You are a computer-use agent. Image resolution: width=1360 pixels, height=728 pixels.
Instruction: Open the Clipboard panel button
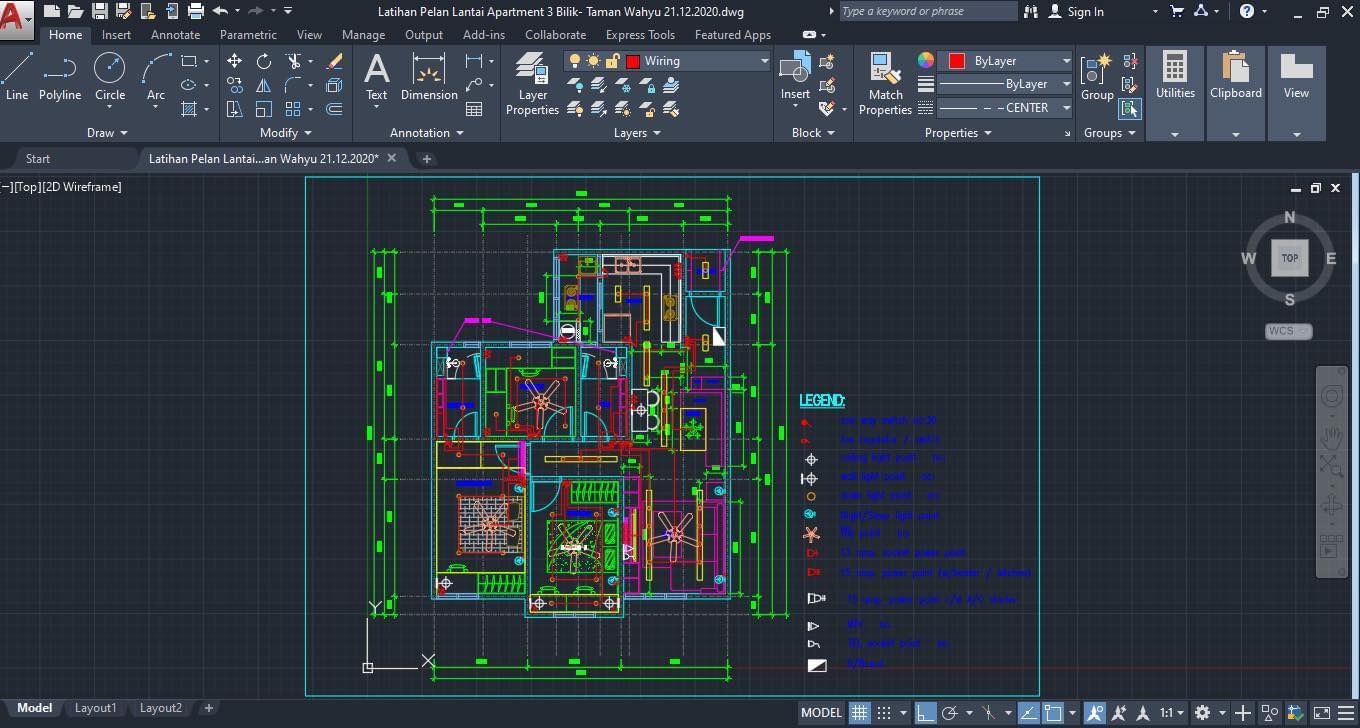(x=1236, y=93)
